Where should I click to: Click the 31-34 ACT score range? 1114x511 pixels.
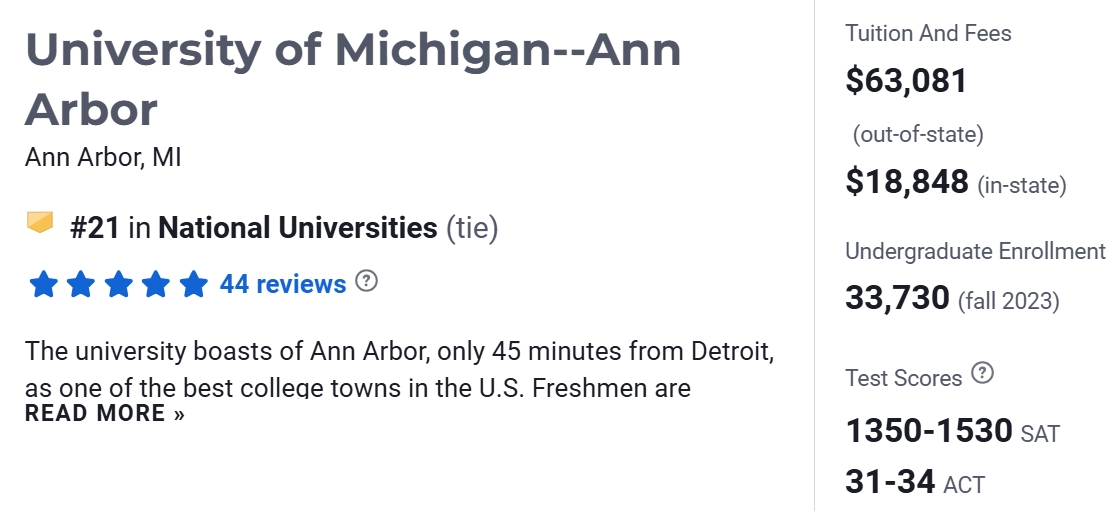click(x=890, y=483)
